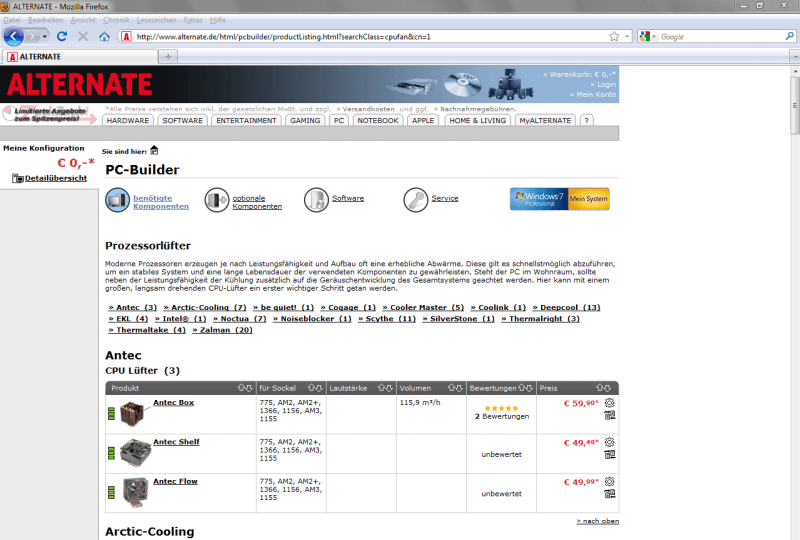Click the compare icon below Antec Flow price

pos(610,494)
